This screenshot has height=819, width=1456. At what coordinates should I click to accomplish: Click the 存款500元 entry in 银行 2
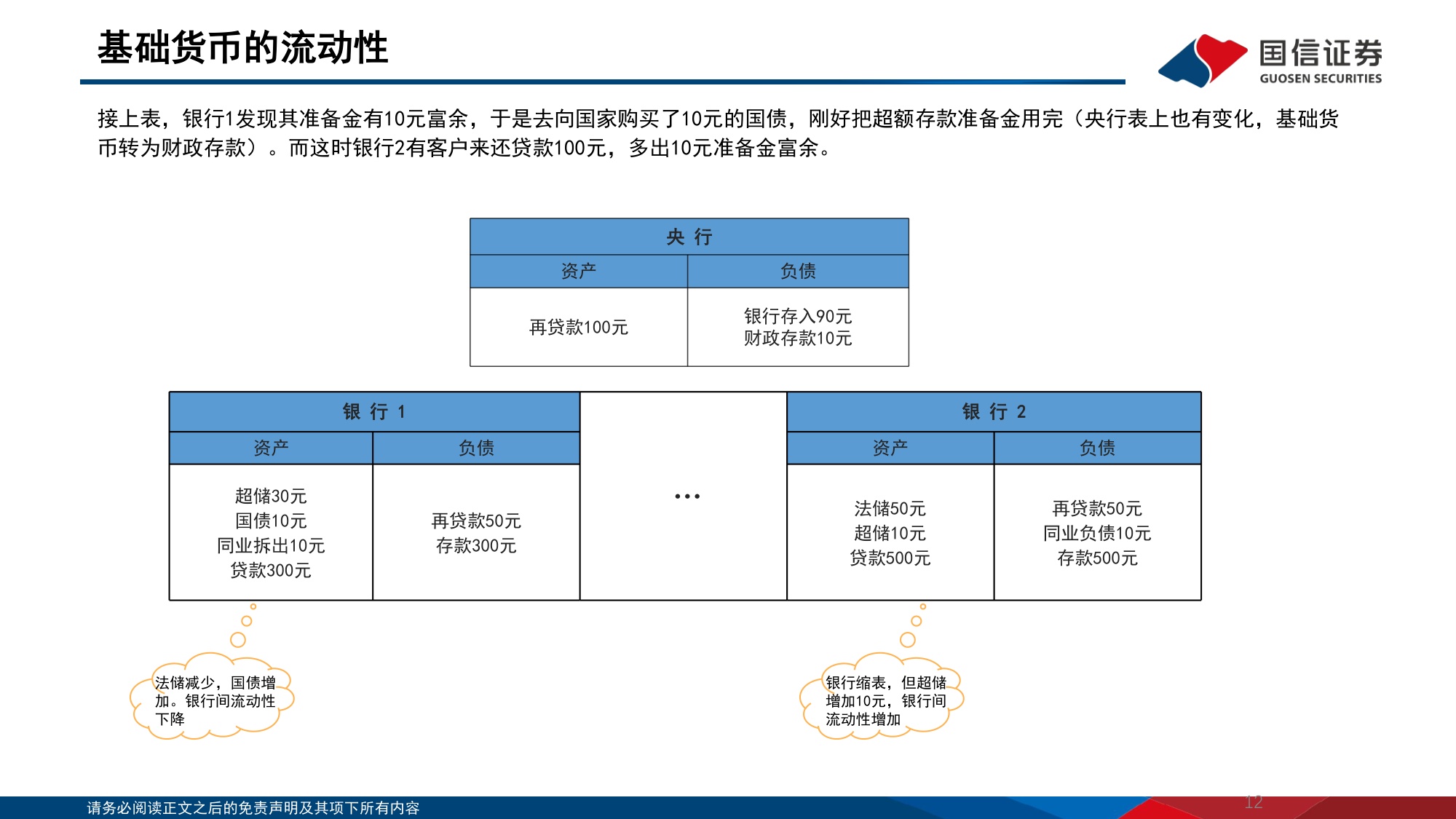[x=1097, y=558]
